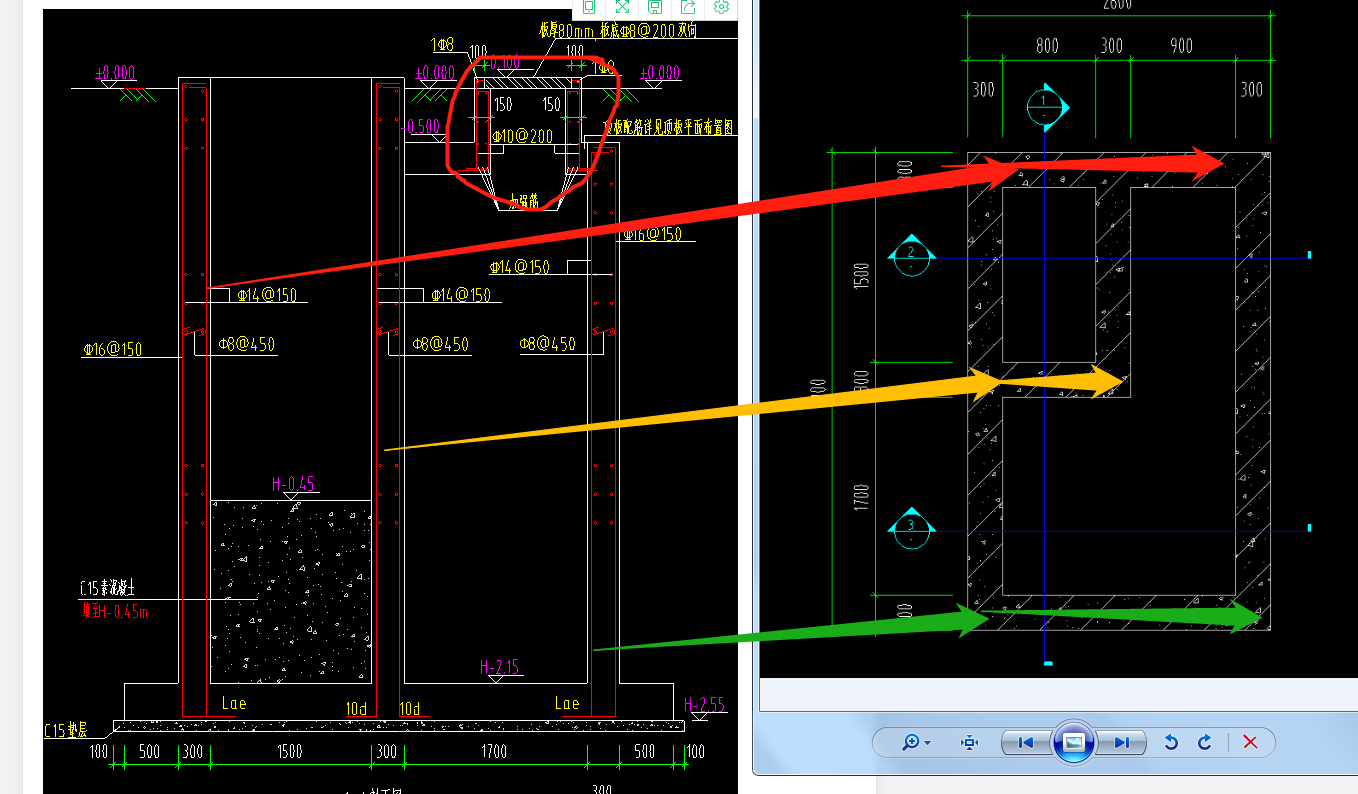1358x794 pixels.
Task: Go to next image in photo viewer
Action: 1121,742
